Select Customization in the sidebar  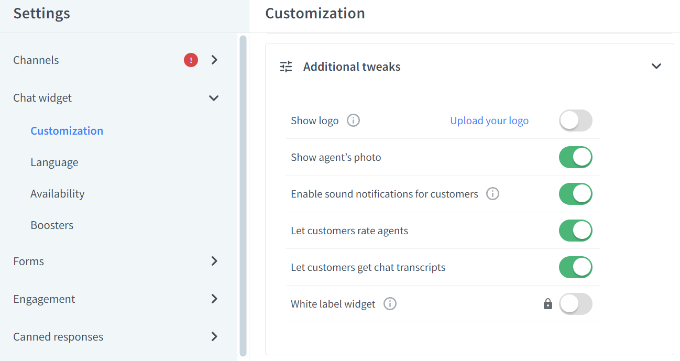tap(67, 131)
